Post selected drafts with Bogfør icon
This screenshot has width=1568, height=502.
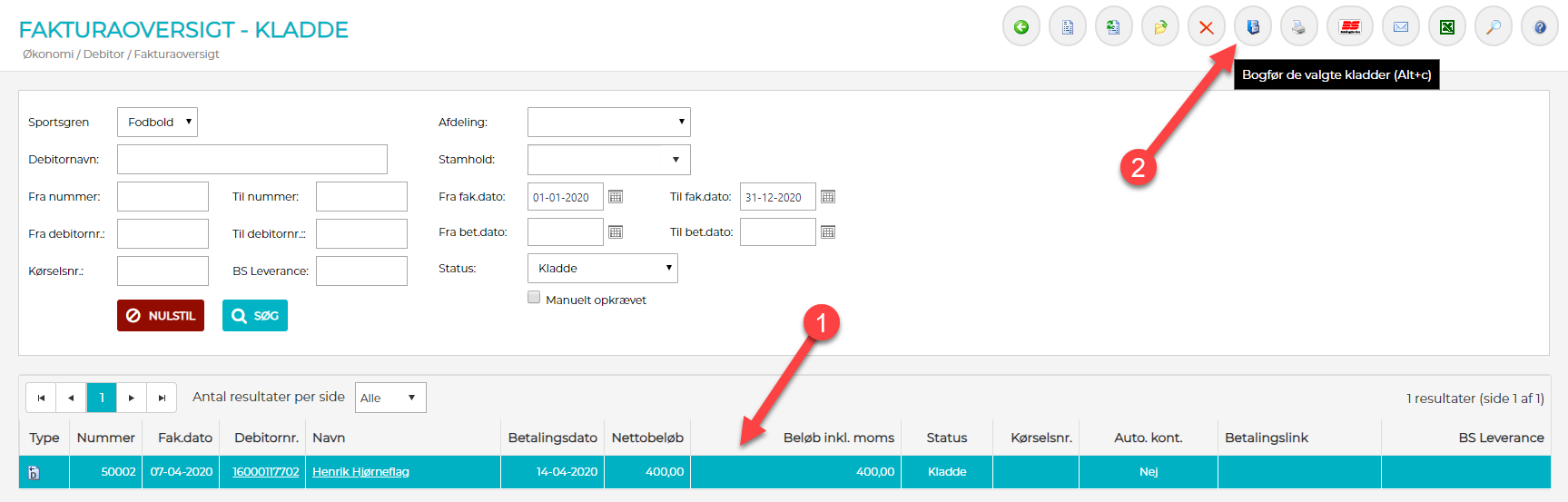(x=1253, y=27)
